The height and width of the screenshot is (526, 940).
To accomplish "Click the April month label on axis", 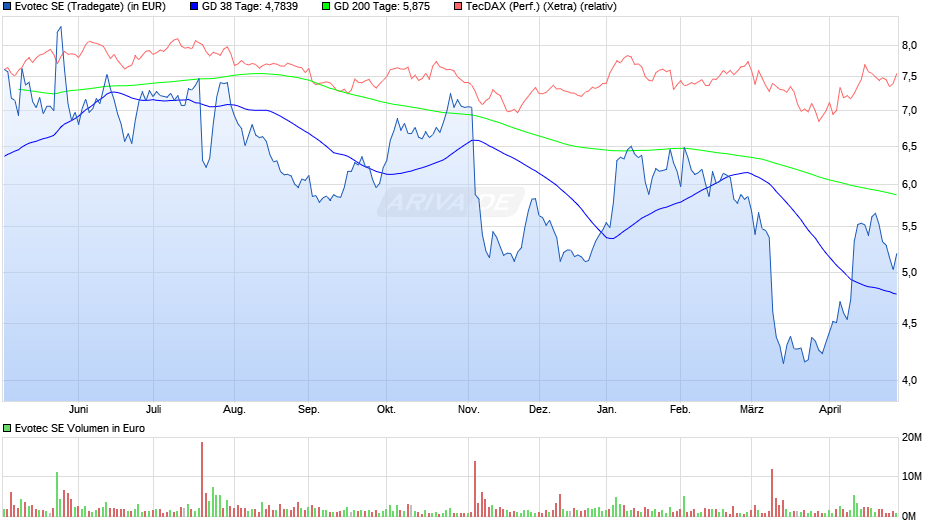I will coord(830,410).
